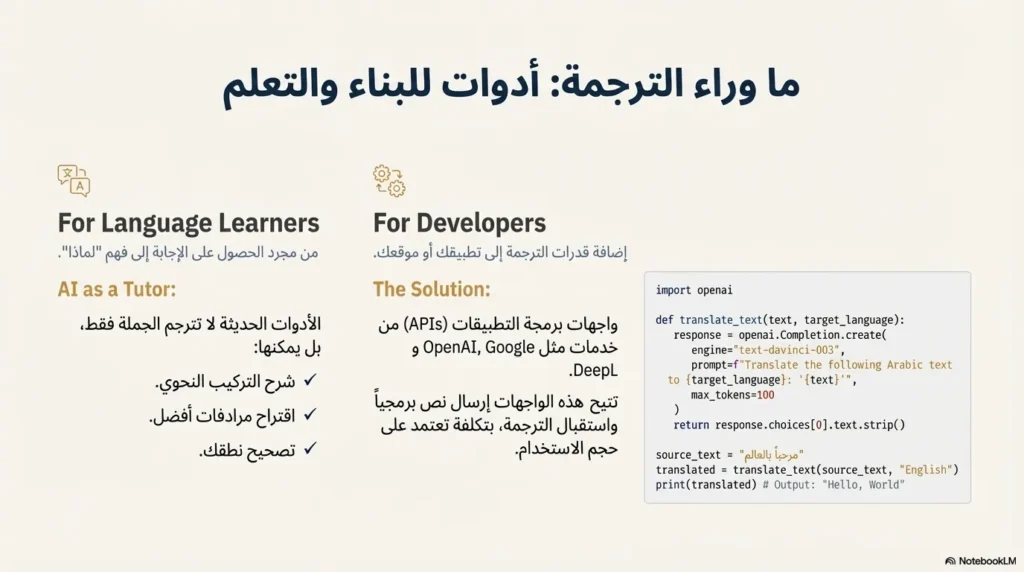Image resolution: width=1024 pixels, height=572 pixels.
Task: Click the return response.choices code line
Action: tap(790, 425)
